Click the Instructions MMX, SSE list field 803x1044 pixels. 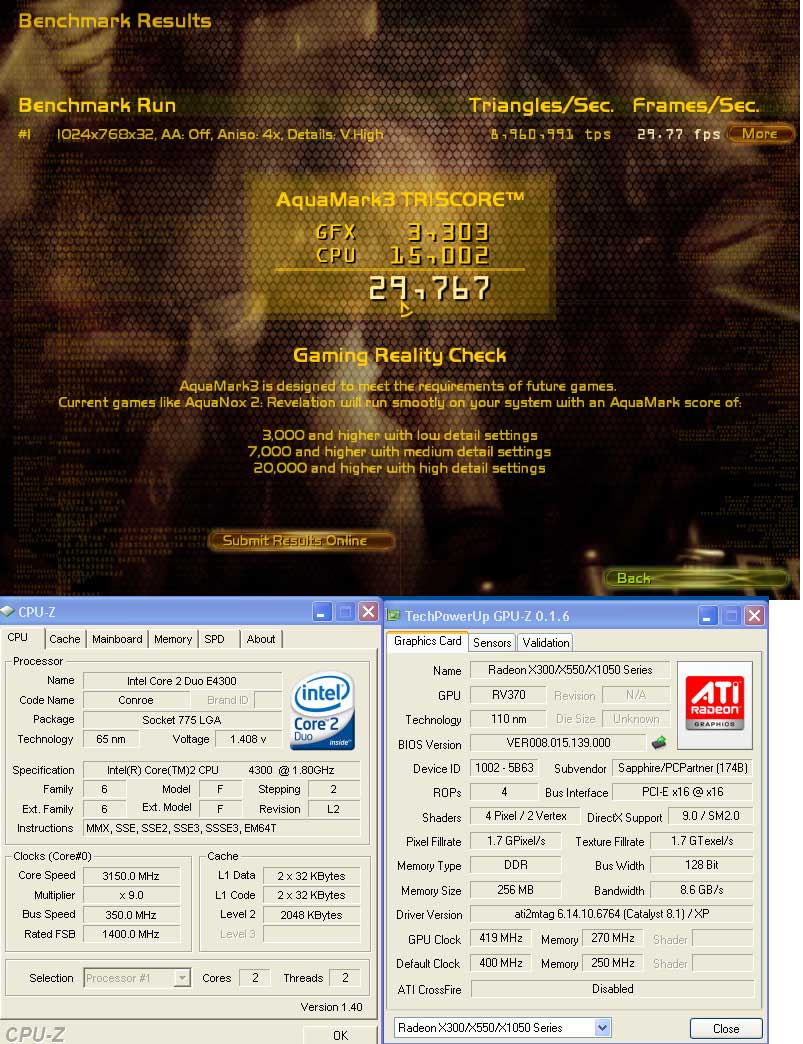point(222,828)
